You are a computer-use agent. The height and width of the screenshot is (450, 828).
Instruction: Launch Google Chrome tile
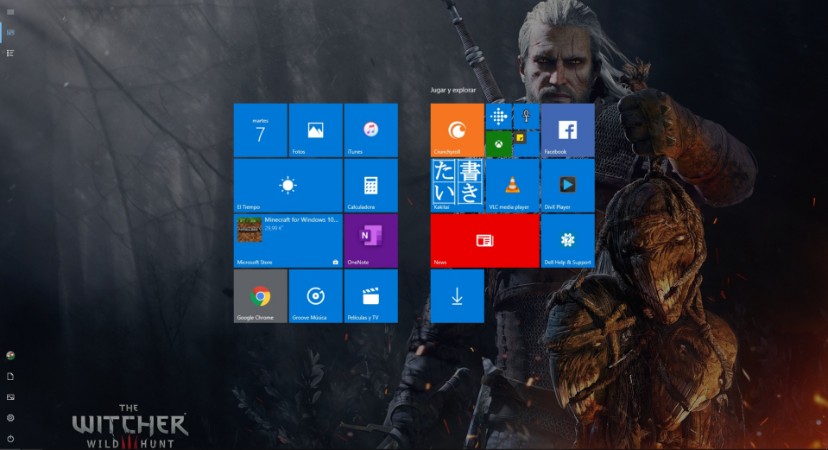point(261,296)
